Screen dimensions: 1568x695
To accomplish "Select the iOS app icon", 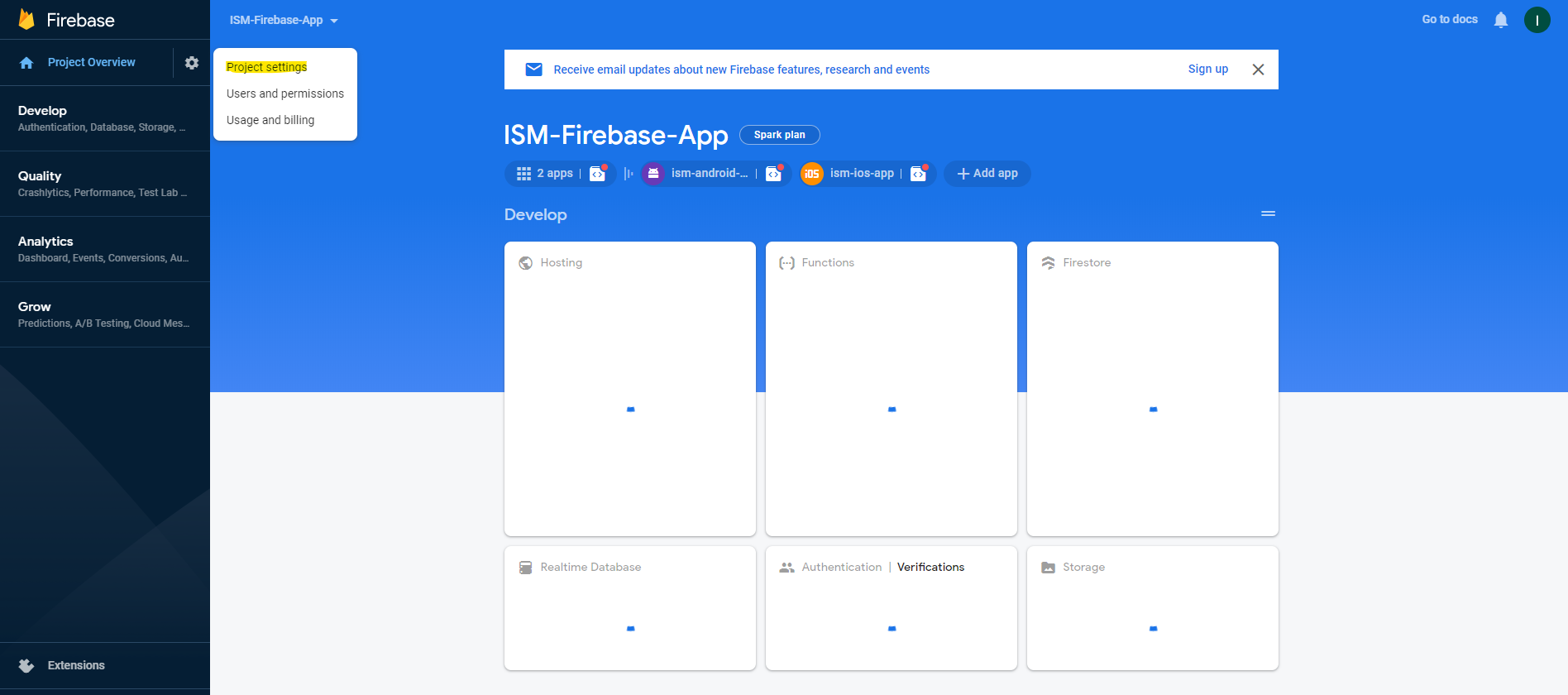I will [812, 174].
